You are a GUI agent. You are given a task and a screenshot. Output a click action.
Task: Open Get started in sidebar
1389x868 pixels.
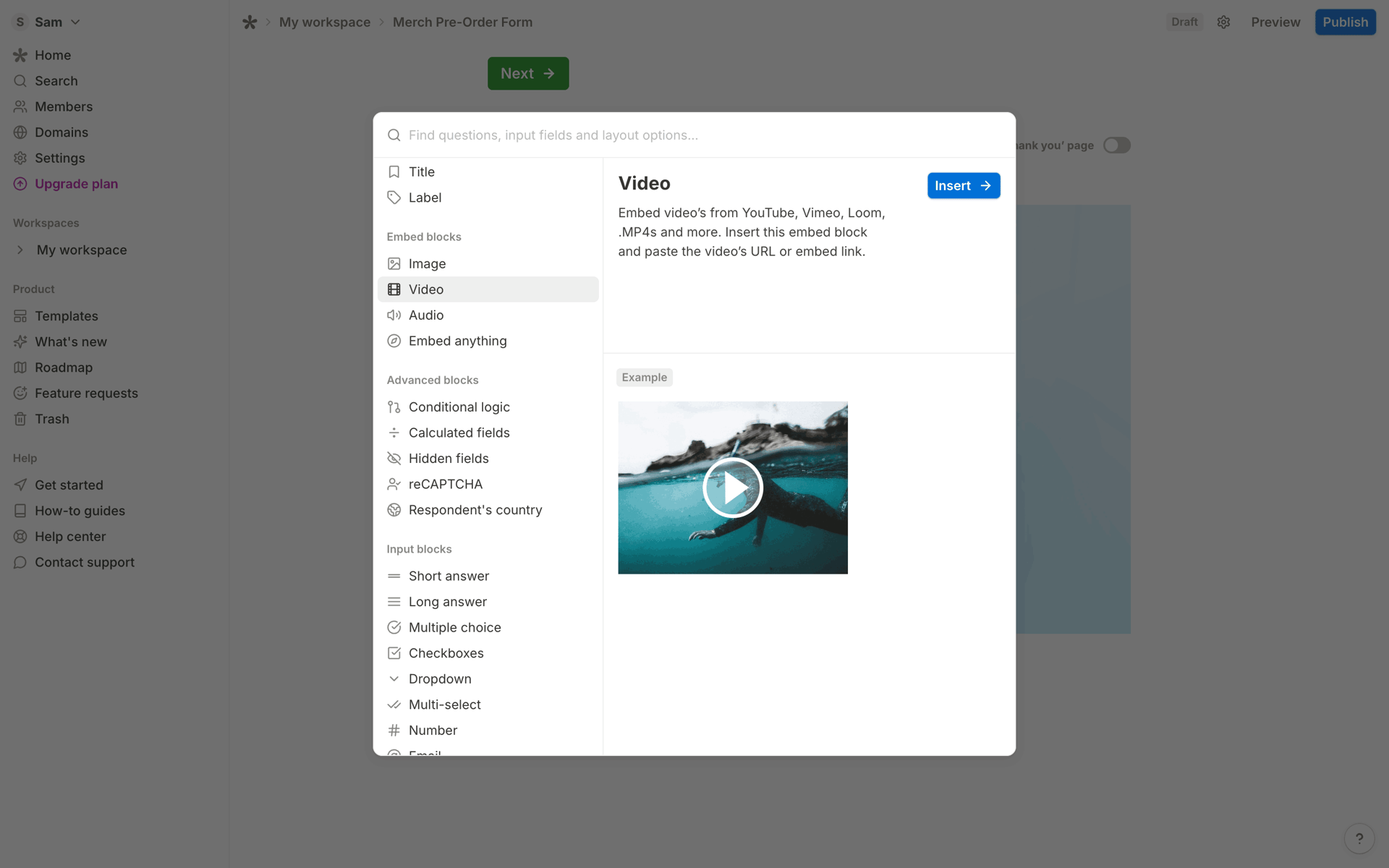coord(69,485)
